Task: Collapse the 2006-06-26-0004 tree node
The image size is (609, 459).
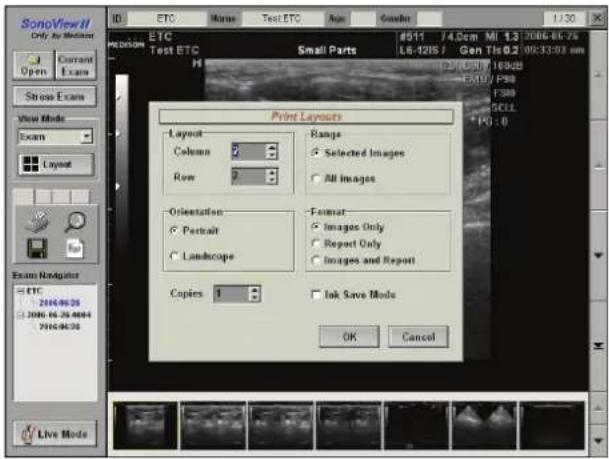Action: click(x=21, y=315)
